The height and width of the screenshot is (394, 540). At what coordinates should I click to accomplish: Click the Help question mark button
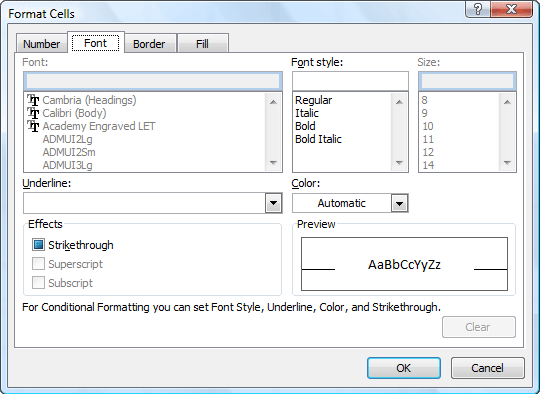(478, 9)
